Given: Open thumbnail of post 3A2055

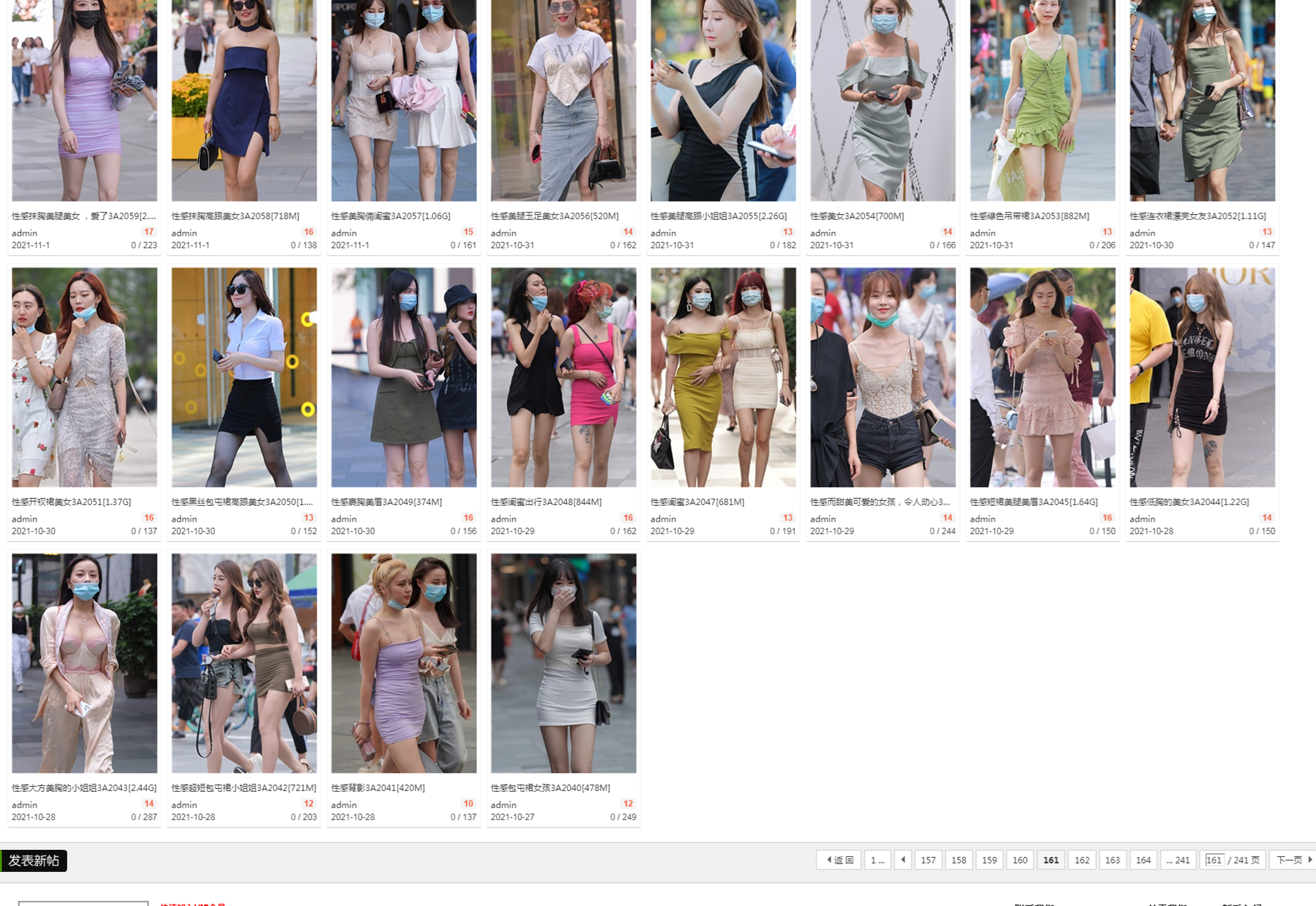Looking at the screenshot, I should 723,100.
